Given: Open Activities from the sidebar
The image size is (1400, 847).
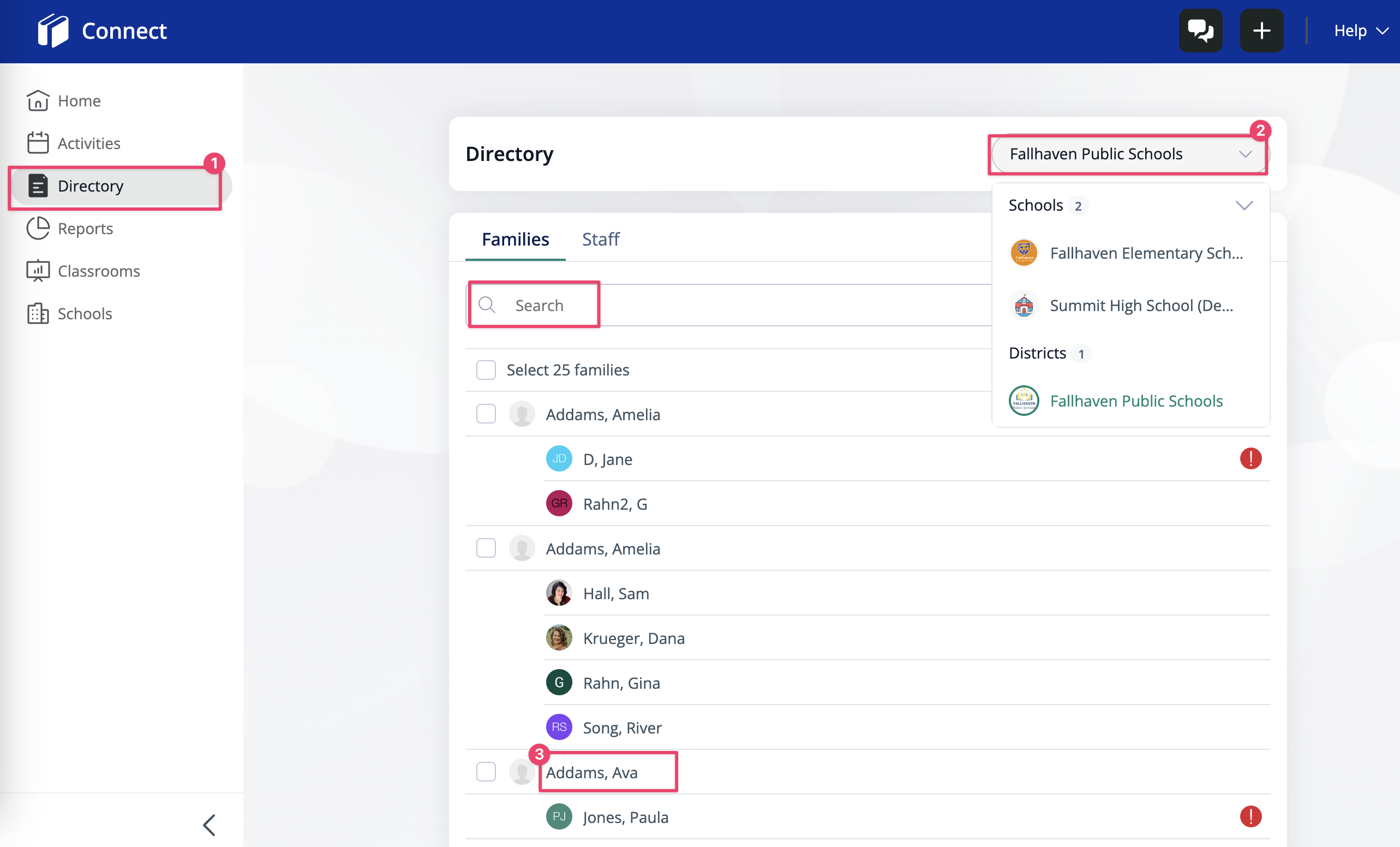Looking at the screenshot, I should 89,143.
